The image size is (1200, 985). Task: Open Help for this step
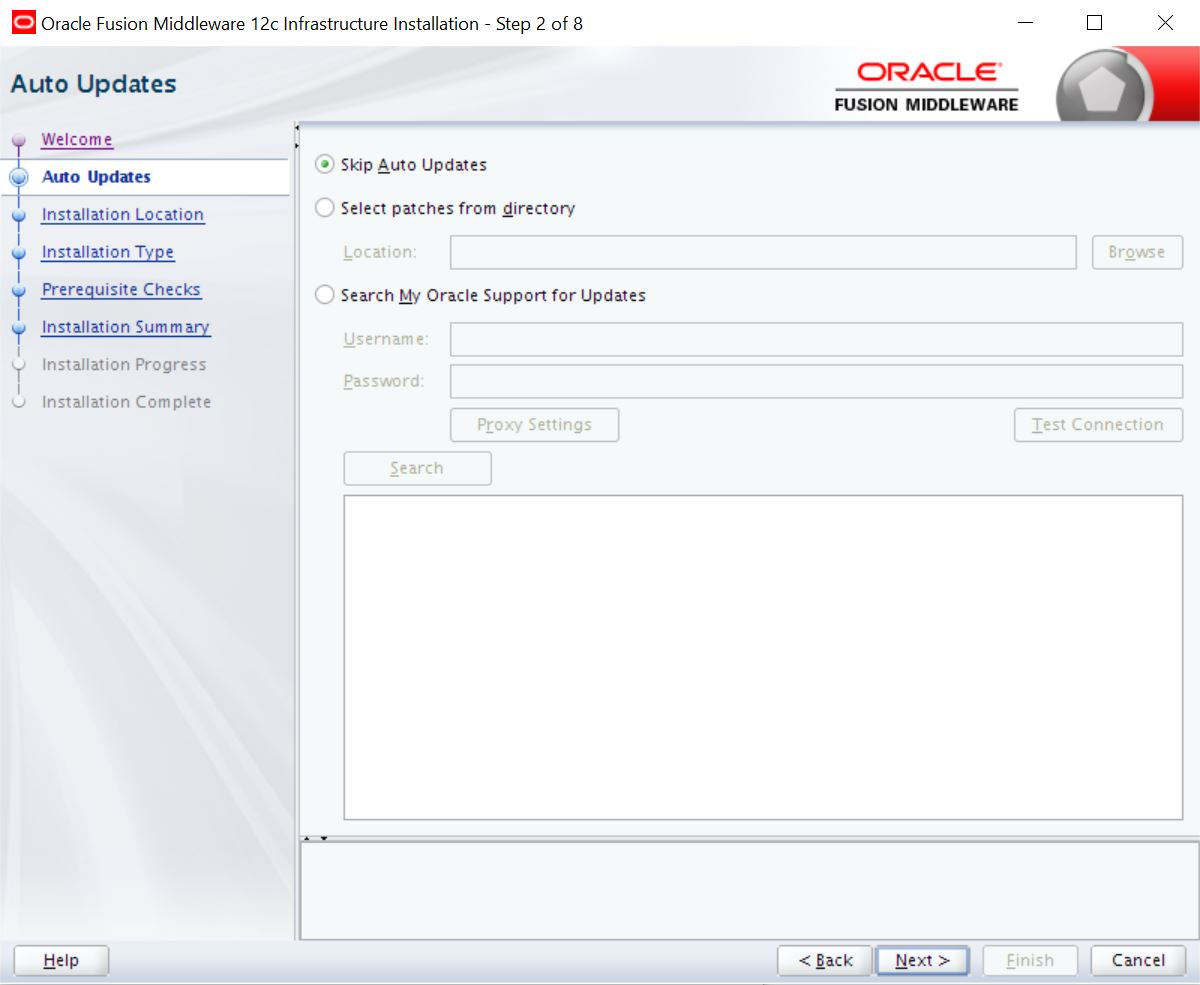(x=61, y=960)
